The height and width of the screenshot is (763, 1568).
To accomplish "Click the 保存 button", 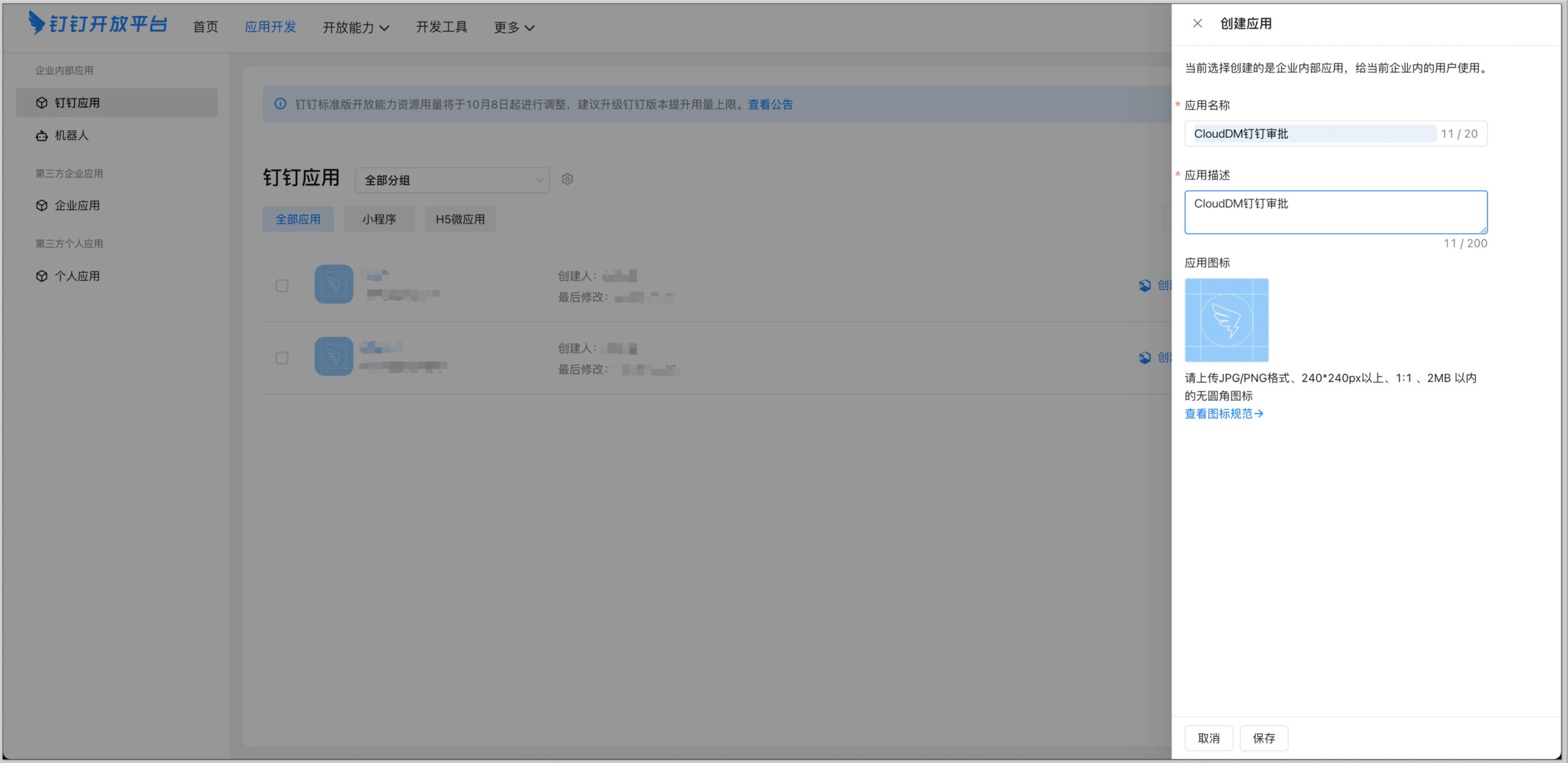I will [x=1263, y=738].
